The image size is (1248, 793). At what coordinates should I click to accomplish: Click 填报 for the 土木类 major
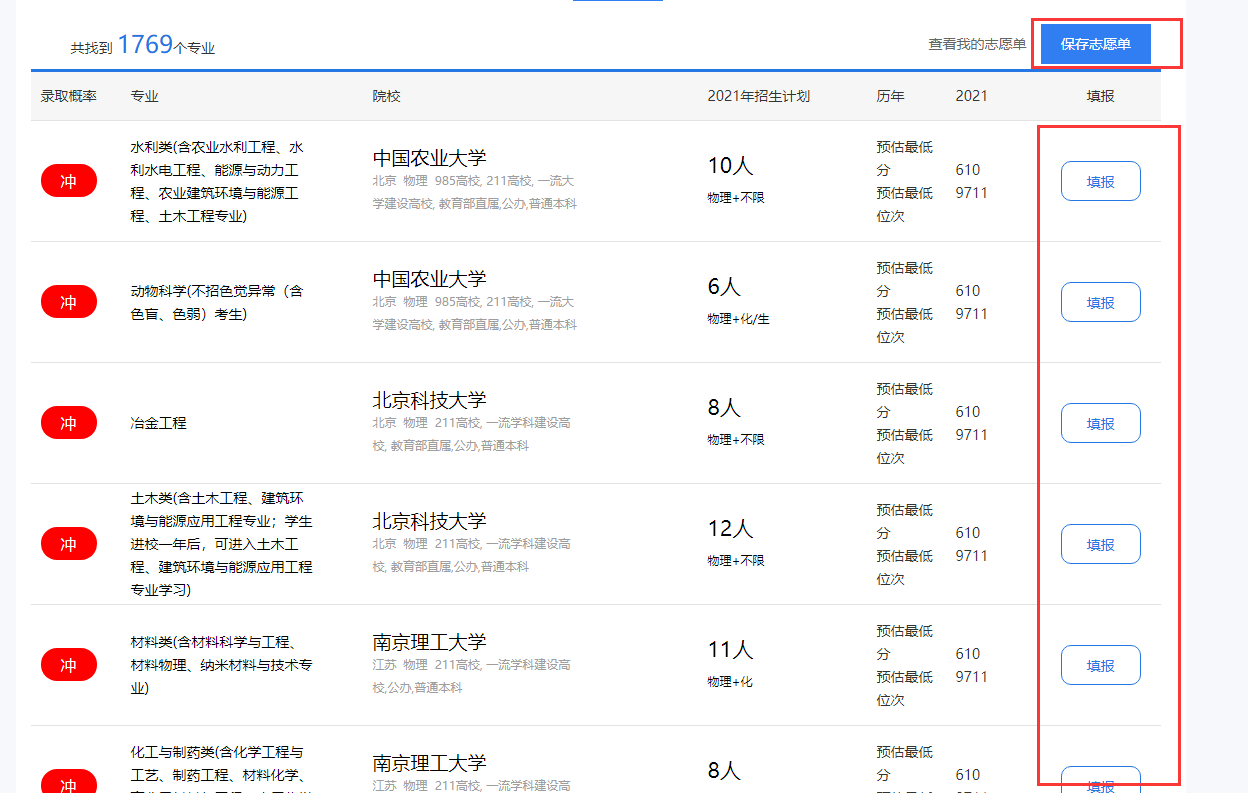click(1101, 544)
